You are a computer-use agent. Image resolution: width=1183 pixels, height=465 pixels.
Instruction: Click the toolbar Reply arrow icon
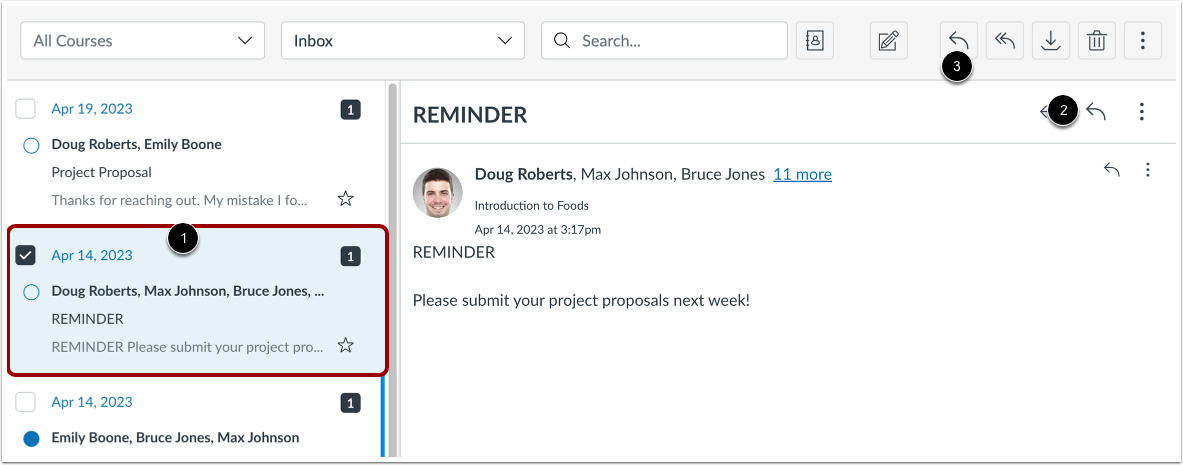coord(958,41)
